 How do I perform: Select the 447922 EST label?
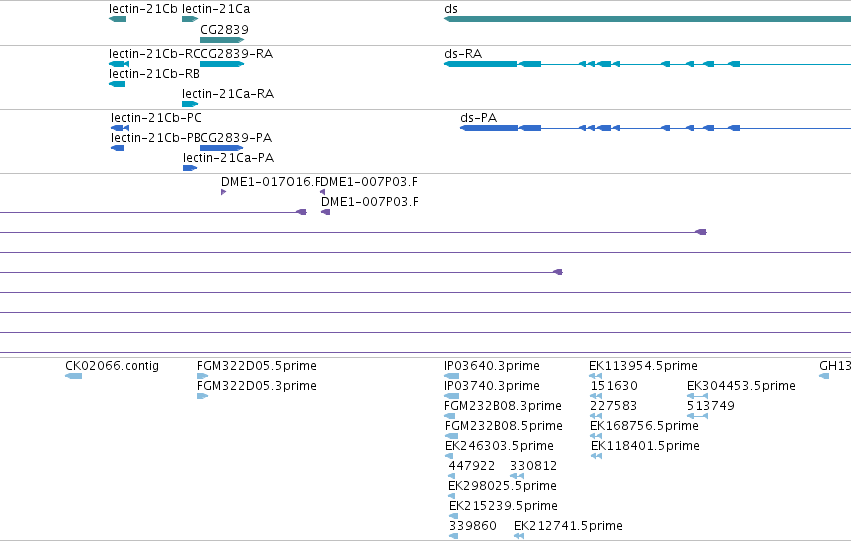coord(472,466)
